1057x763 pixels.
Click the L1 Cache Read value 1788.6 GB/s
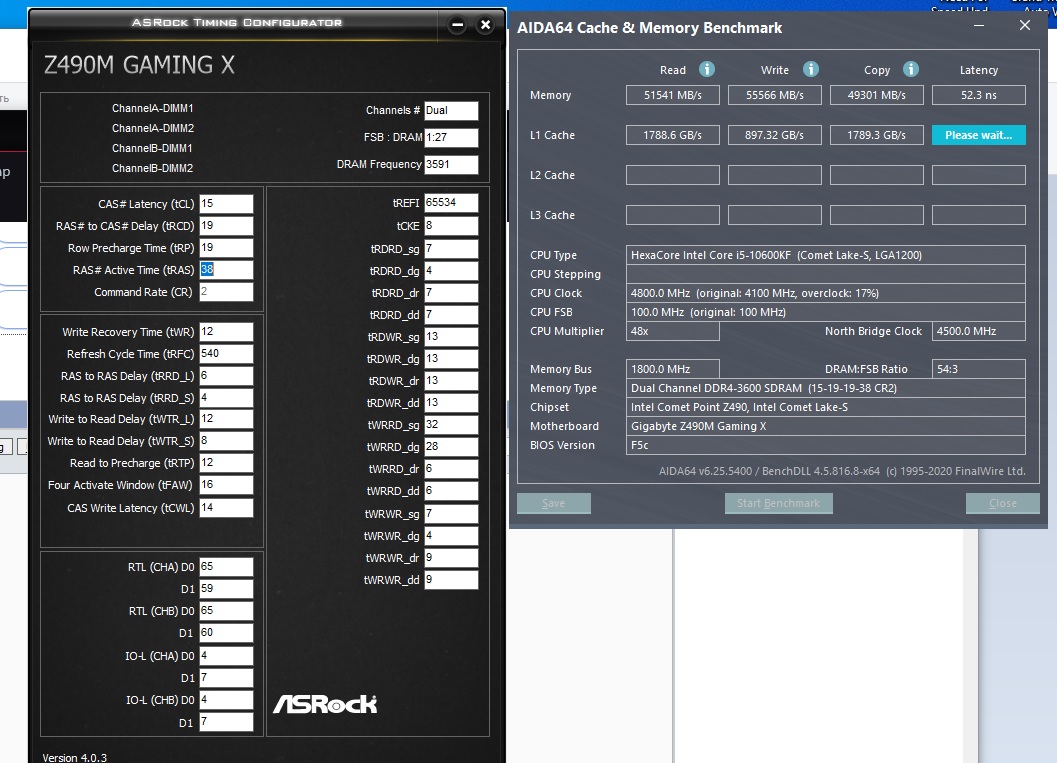tap(673, 135)
